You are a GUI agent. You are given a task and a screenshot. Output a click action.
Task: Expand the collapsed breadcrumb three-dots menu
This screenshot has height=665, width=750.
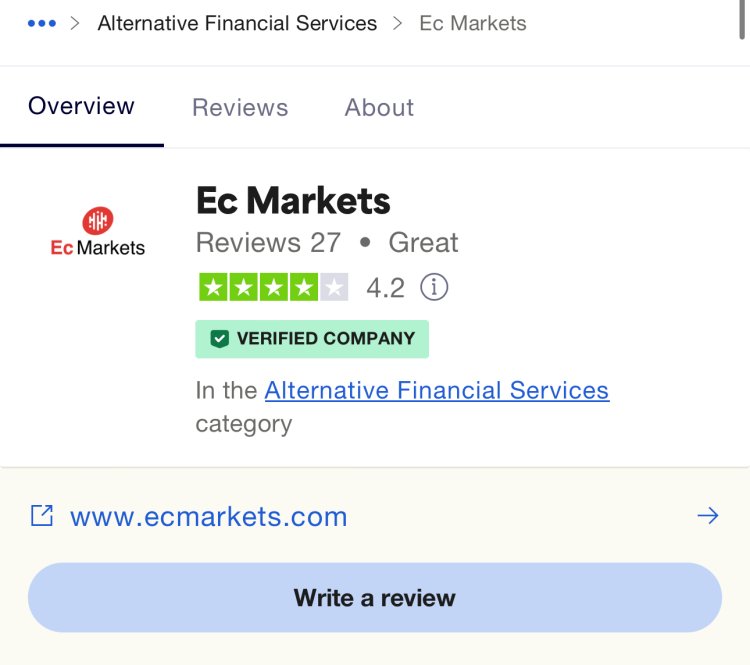coord(42,23)
